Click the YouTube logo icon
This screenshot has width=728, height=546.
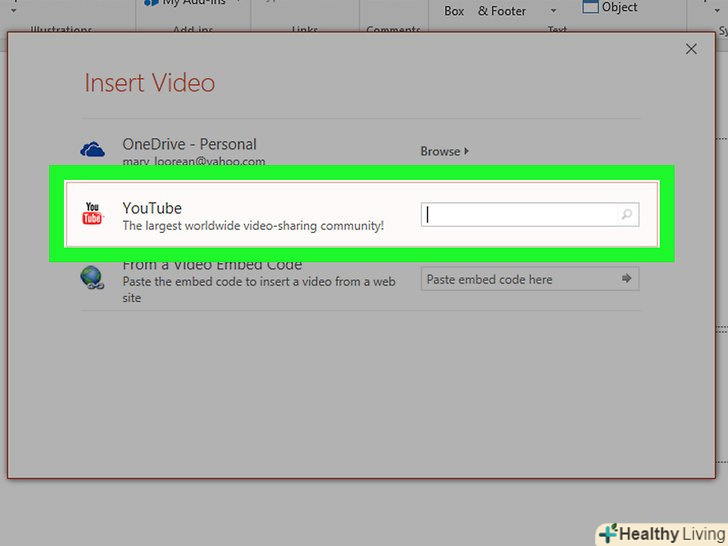click(93, 214)
